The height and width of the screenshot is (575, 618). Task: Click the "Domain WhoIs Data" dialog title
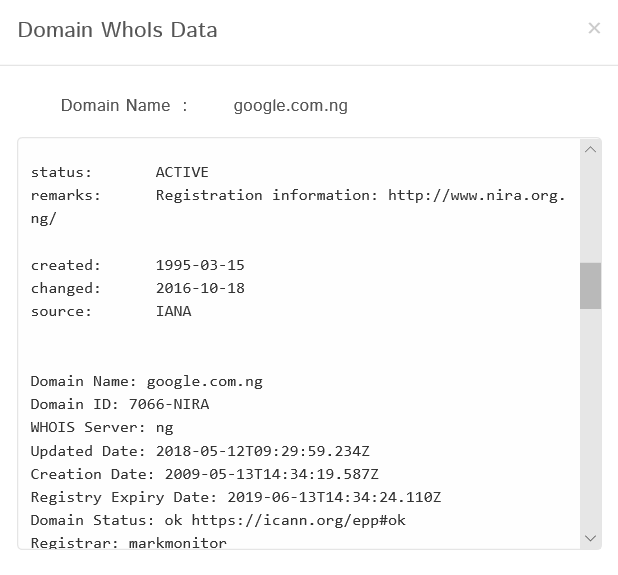pos(118,29)
